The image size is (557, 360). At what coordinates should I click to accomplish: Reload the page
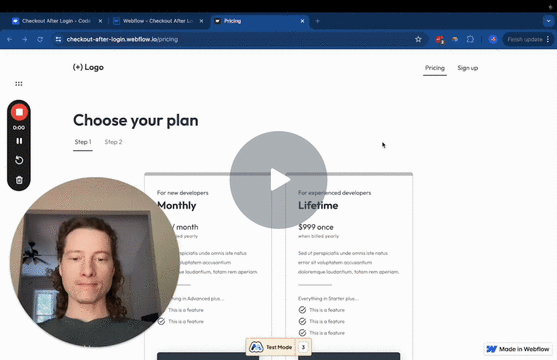(x=40, y=39)
